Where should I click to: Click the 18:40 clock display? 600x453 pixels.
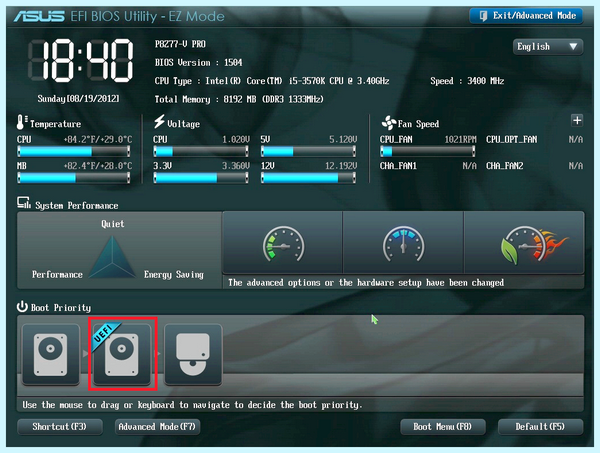[x=80, y=61]
